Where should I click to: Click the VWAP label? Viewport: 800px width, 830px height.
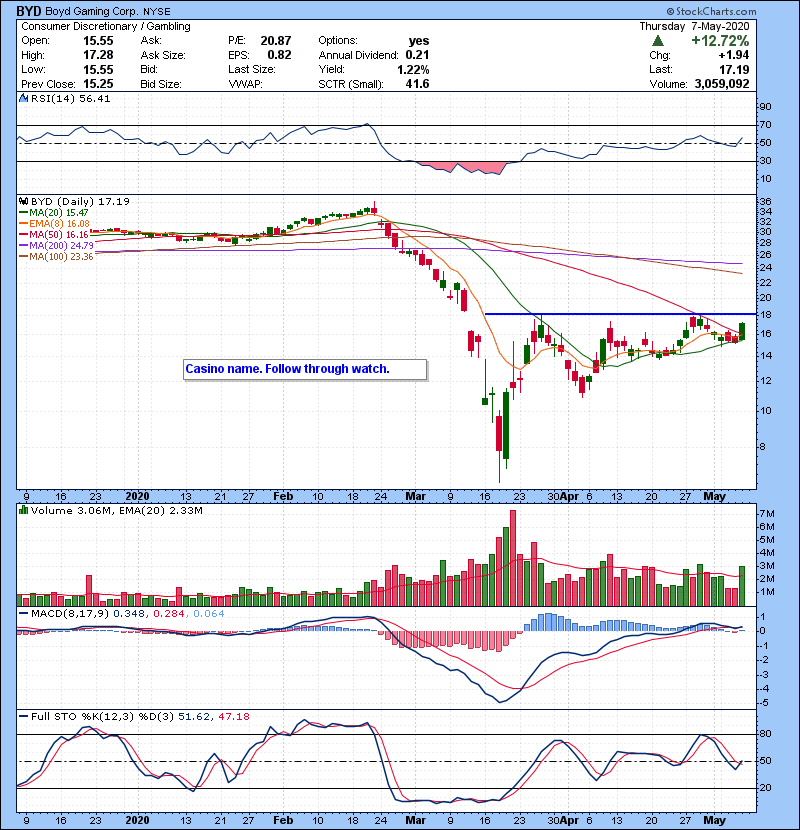click(245, 84)
